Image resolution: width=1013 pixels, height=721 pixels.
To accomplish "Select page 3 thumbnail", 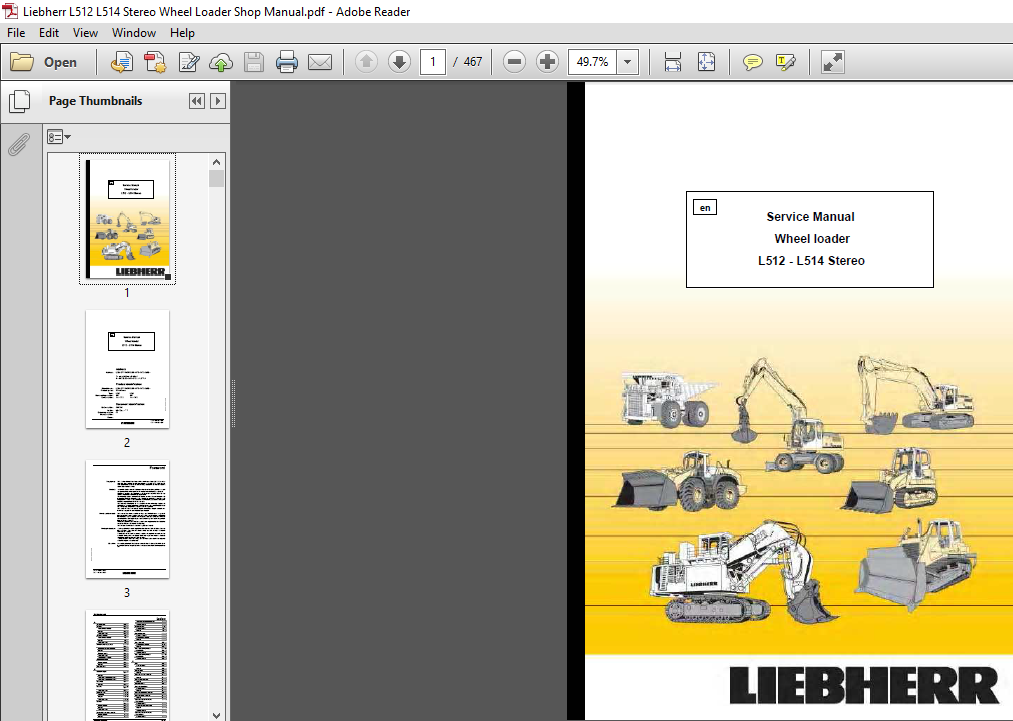I will (x=127, y=519).
